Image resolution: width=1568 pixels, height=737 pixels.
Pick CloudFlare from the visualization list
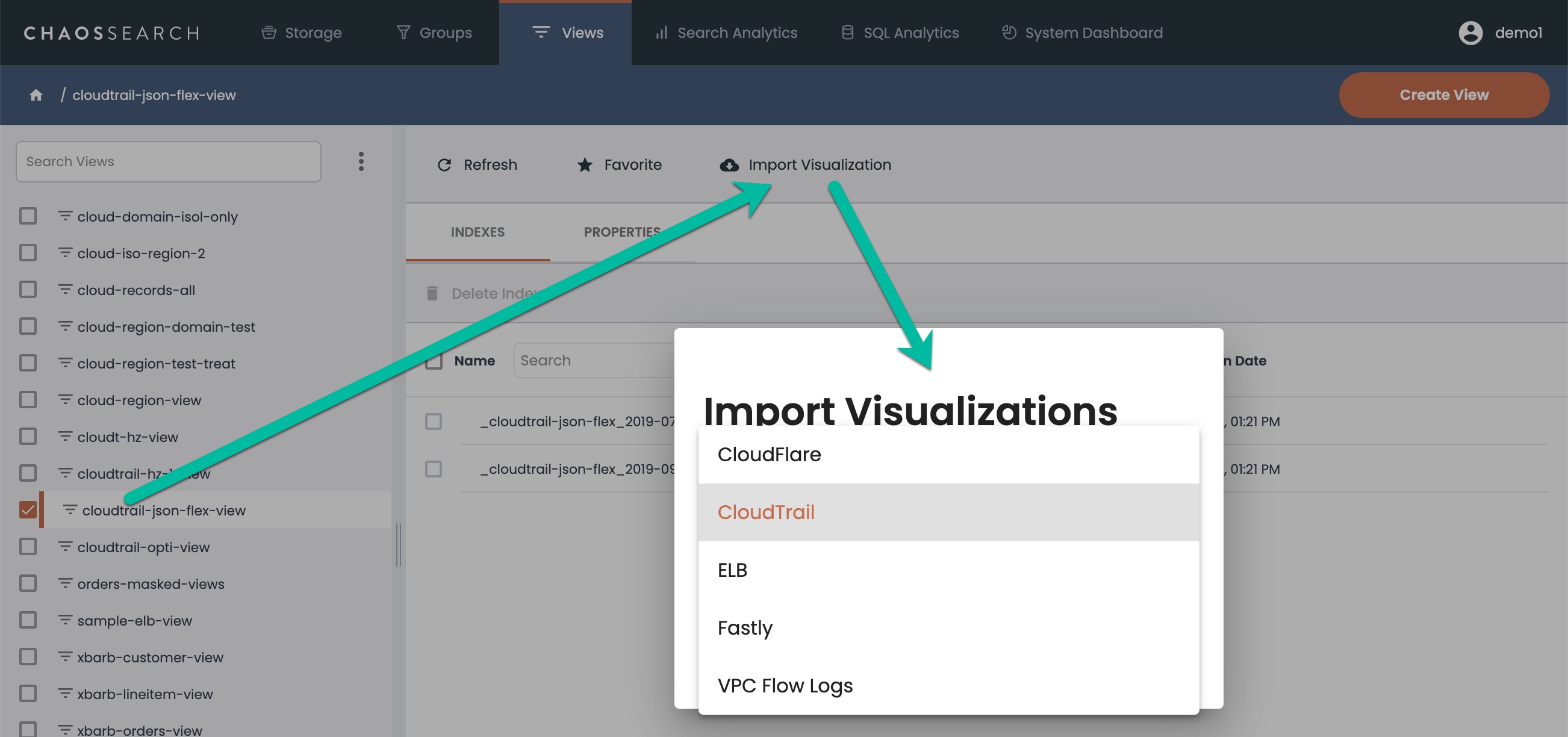[769, 455]
